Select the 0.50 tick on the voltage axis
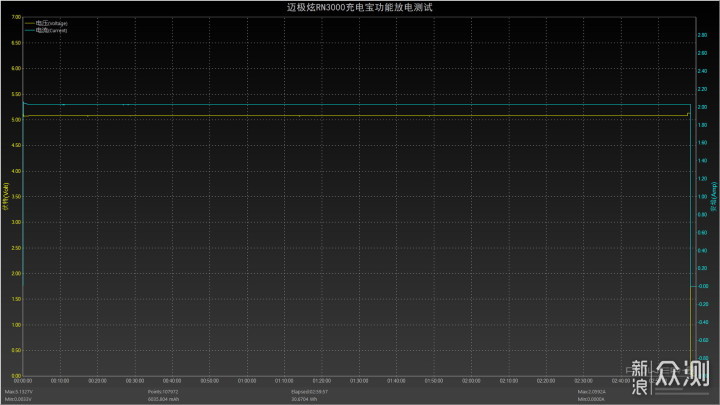This screenshot has height=405, width=720. click(x=16, y=350)
